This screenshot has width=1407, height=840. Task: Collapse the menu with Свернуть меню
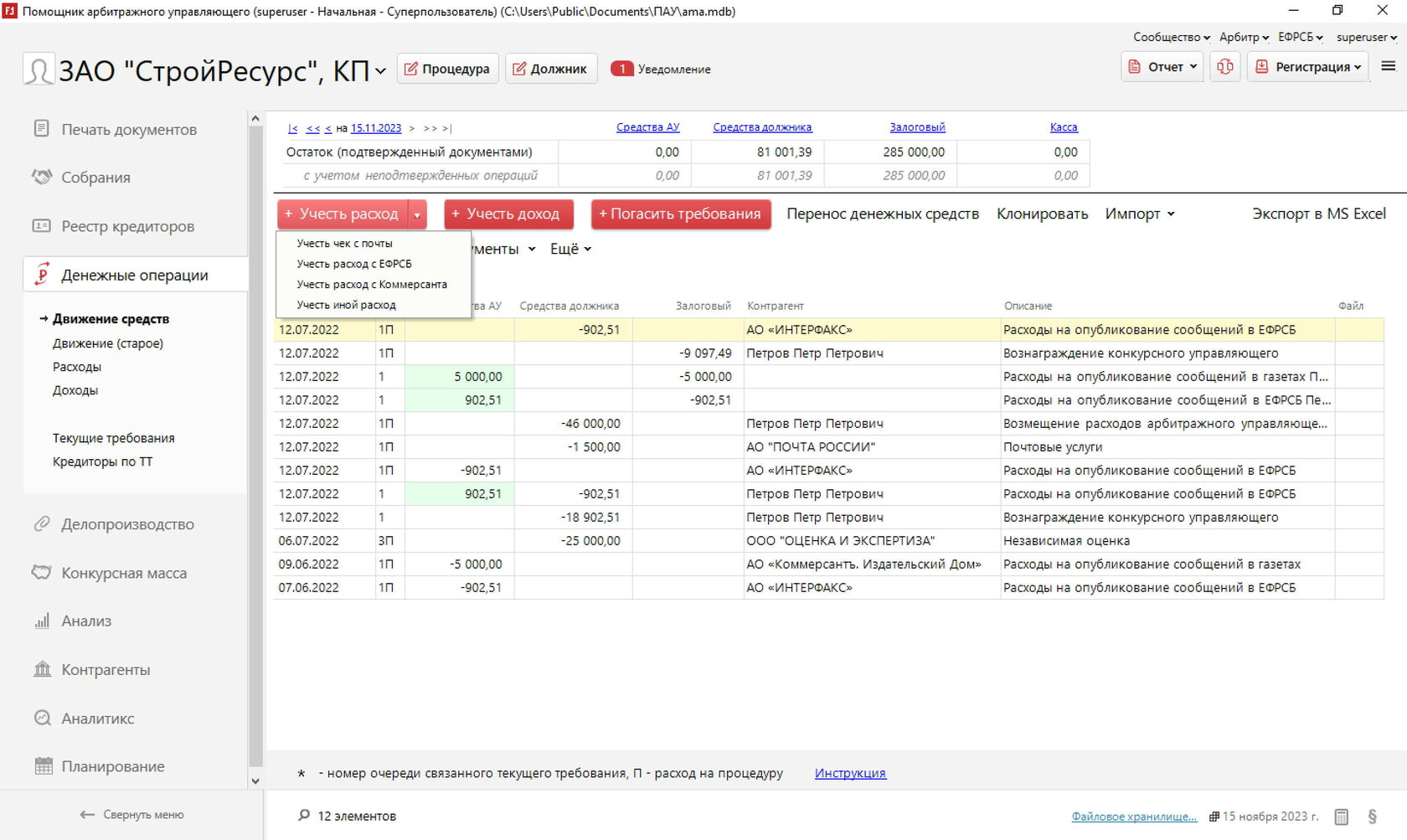click(x=131, y=814)
